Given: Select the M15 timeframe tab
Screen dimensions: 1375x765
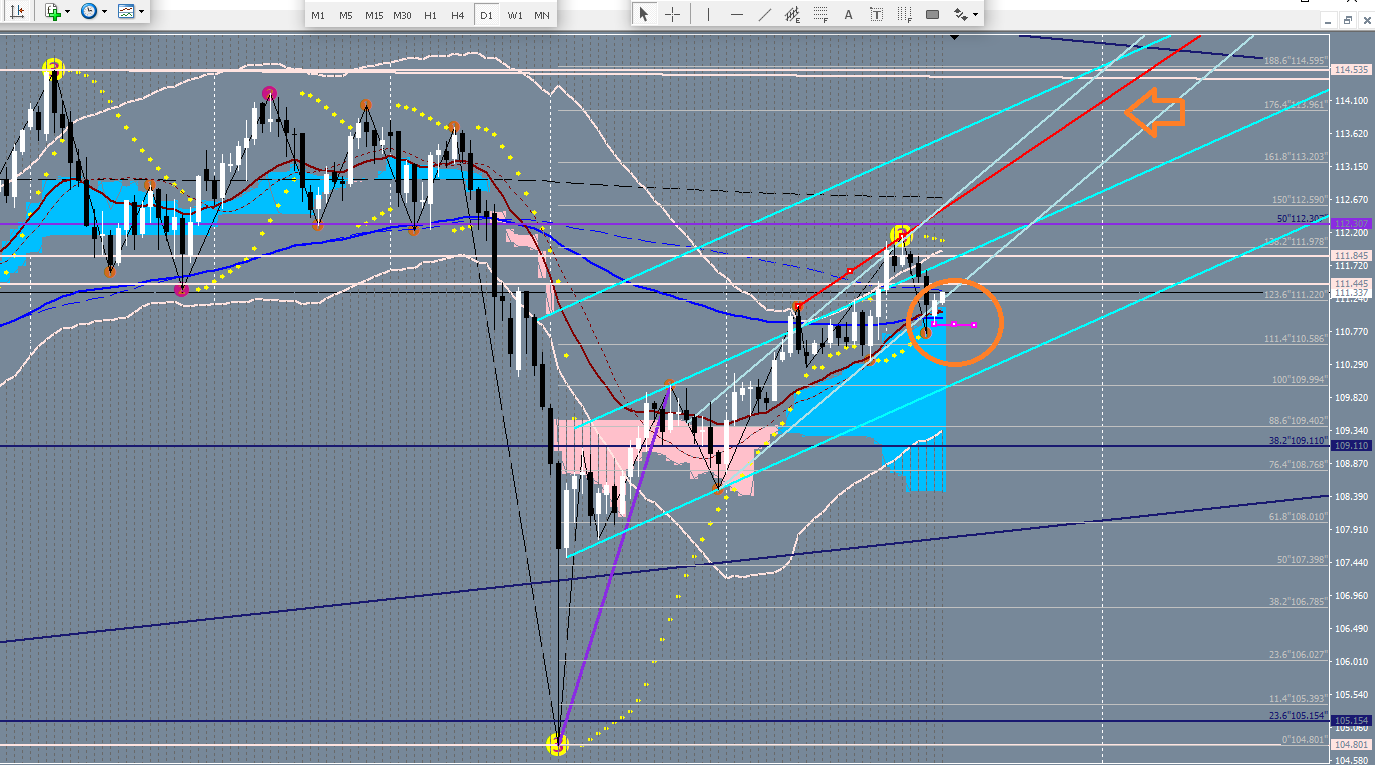Looking at the screenshot, I should [373, 15].
